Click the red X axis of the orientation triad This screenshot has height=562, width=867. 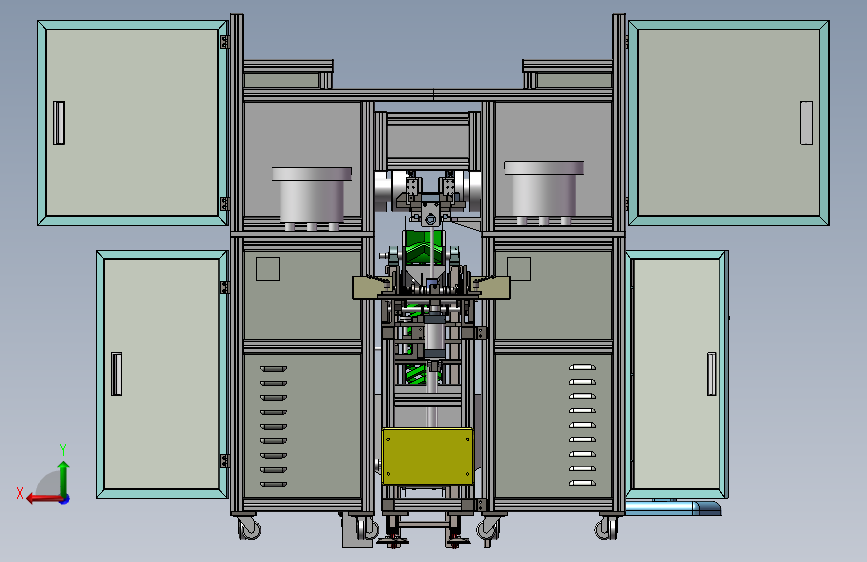[x=45, y=499]
